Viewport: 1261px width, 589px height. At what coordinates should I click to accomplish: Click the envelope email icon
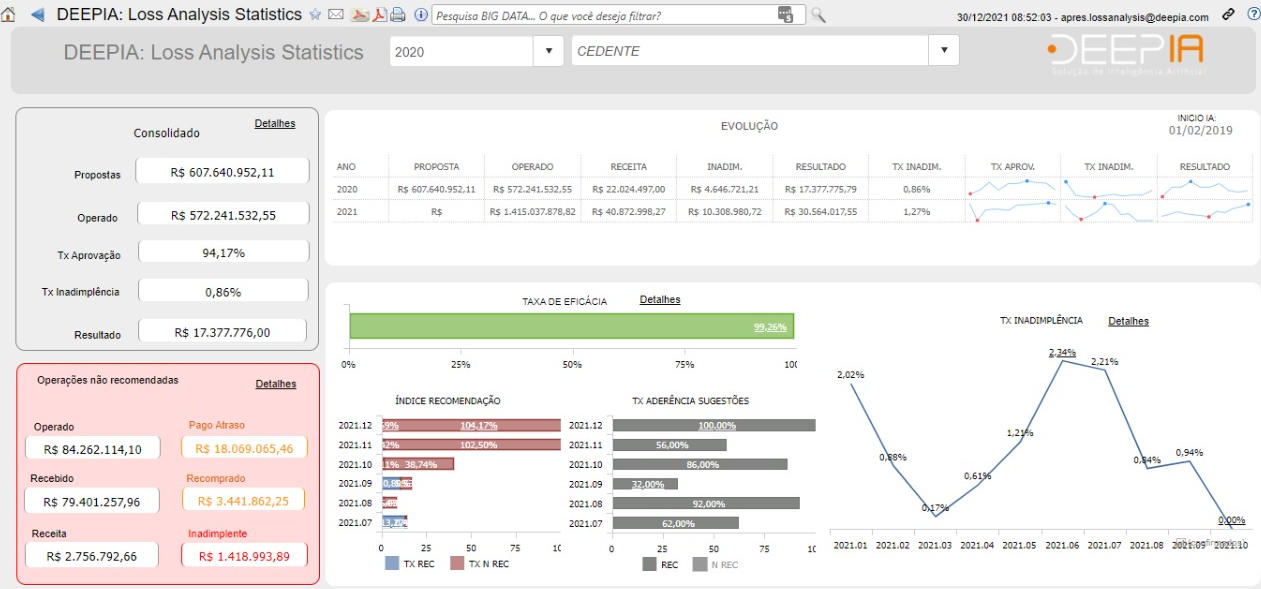pos(335,15)
